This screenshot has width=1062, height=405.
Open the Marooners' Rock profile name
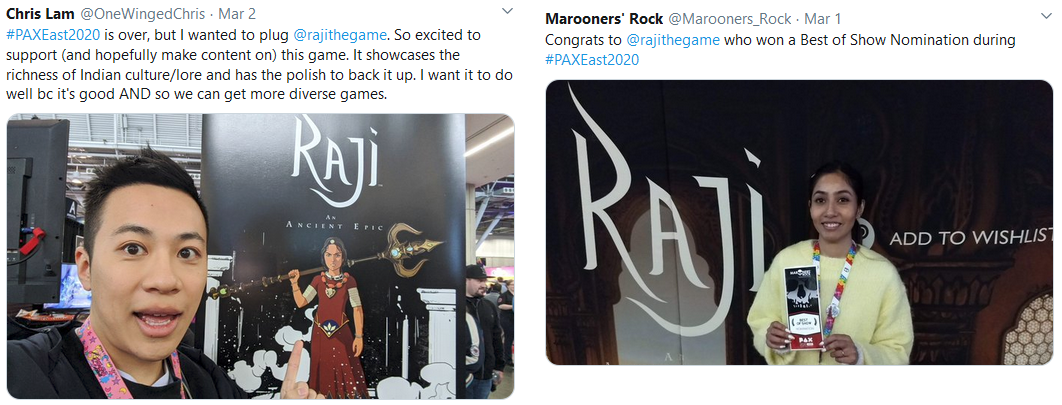coord(604,19)
